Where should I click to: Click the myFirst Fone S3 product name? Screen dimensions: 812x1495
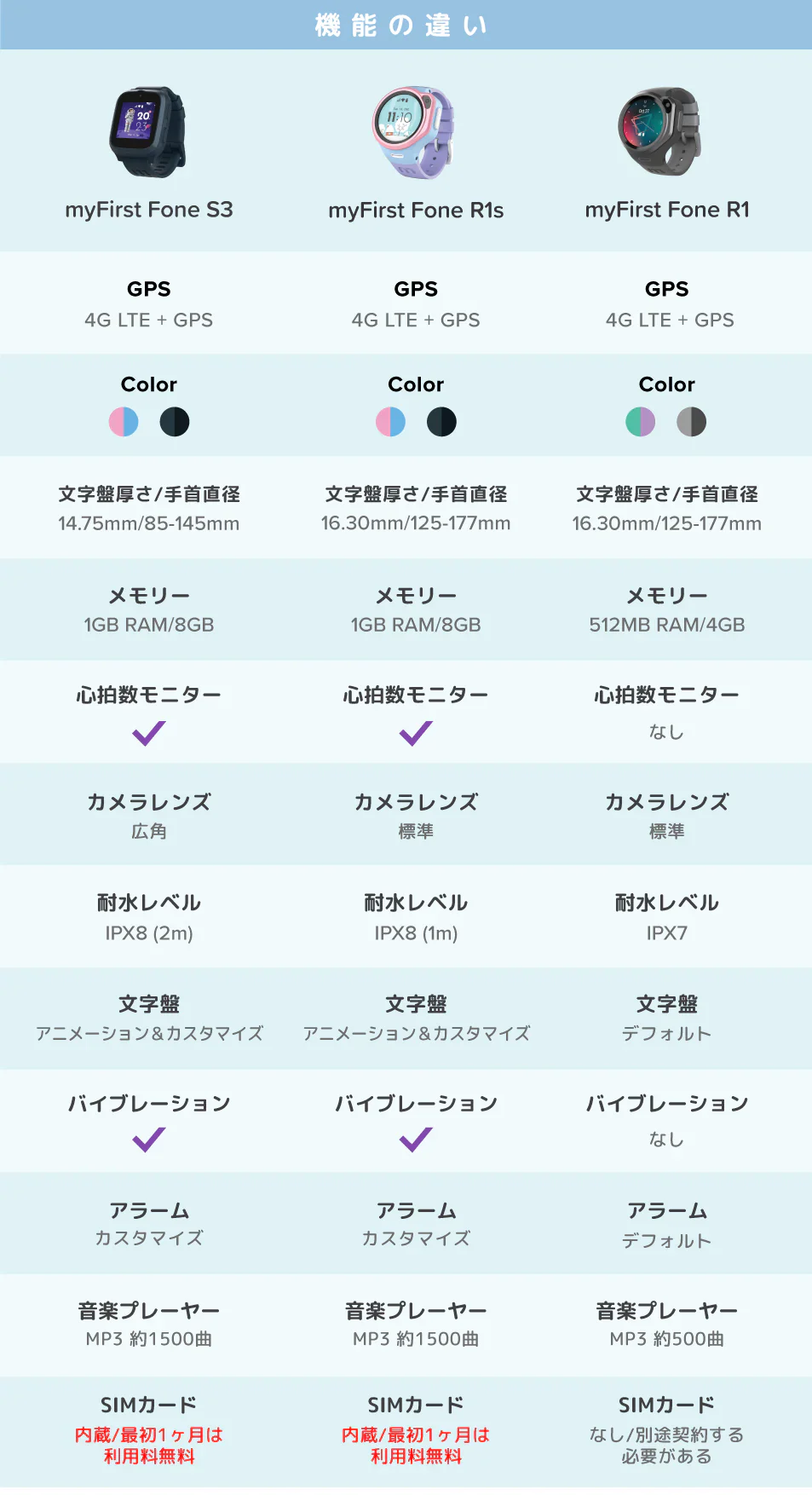(149, 210)
